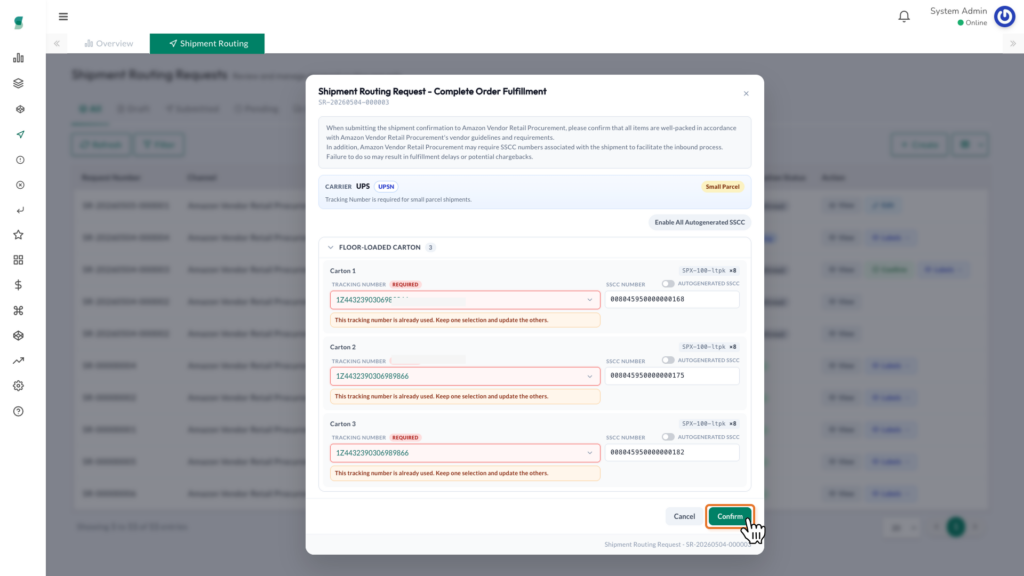Open the cube package sidebar icon

click(20, 109)
